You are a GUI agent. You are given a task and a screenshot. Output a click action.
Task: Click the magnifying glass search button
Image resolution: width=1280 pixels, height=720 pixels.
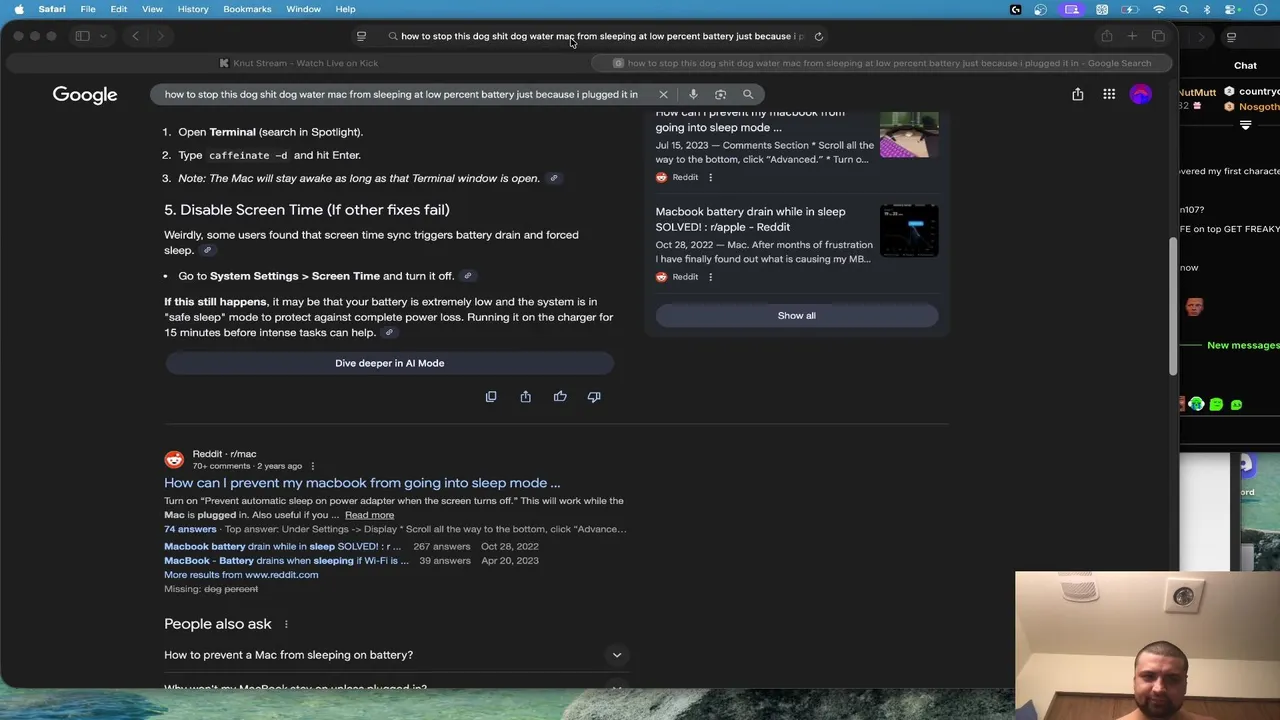click(748, 94)
